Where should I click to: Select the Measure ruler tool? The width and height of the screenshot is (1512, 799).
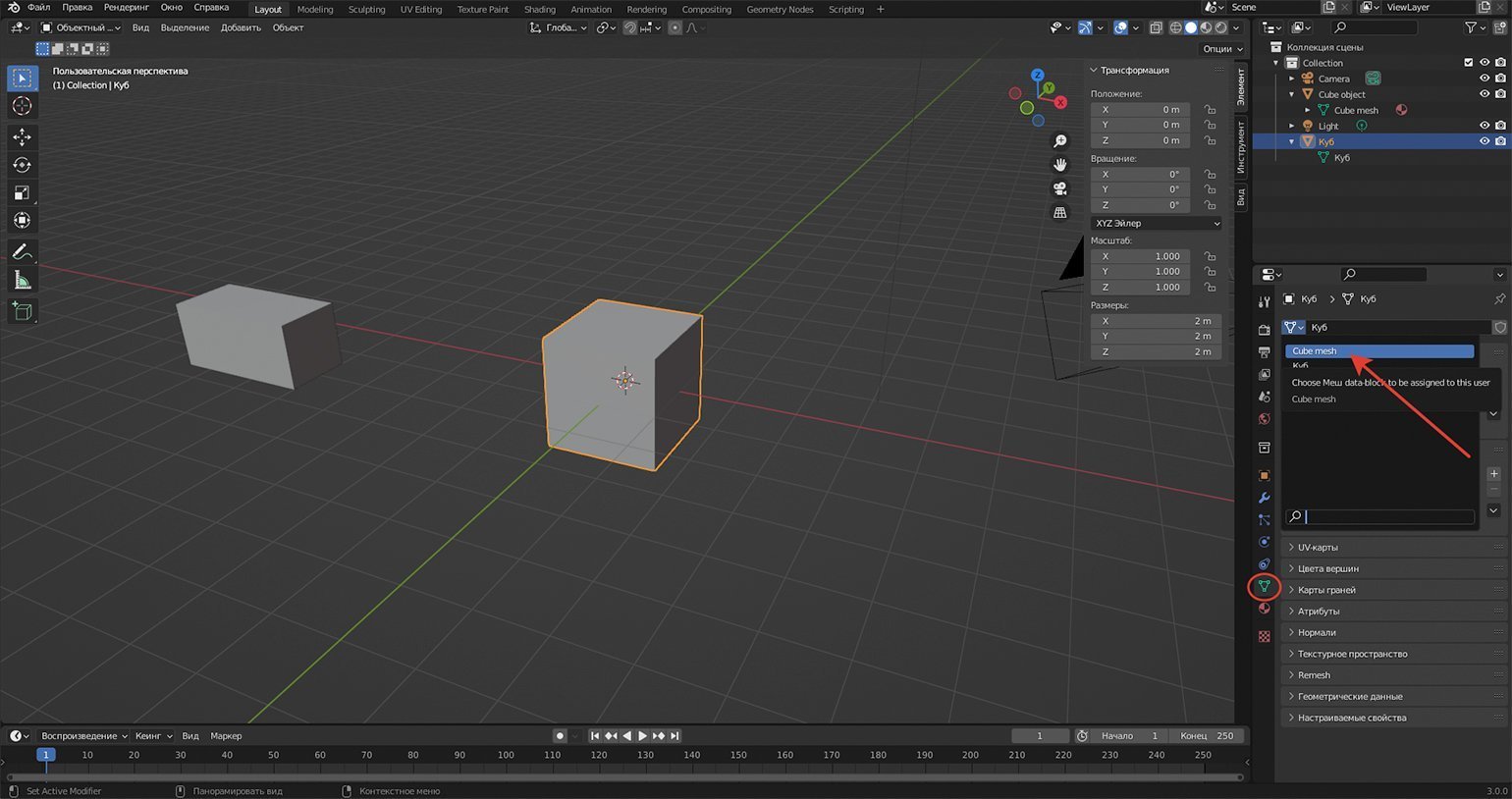22,281
